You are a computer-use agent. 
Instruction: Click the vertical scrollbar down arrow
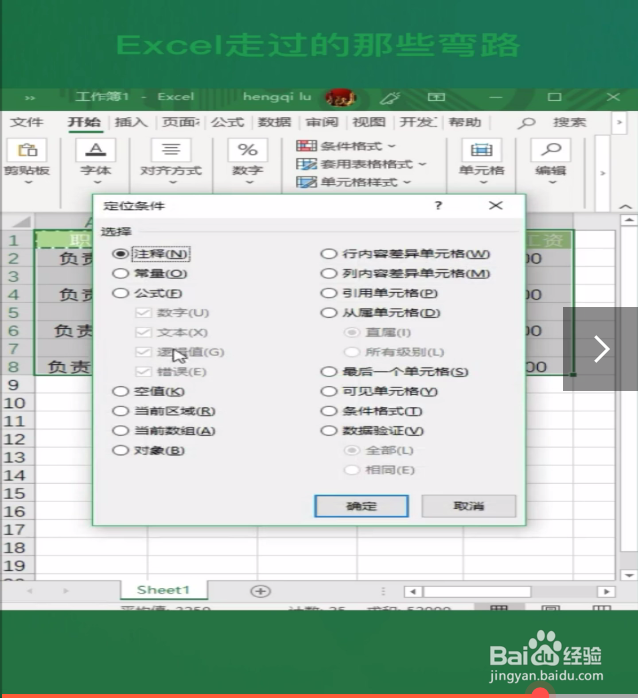click(629, 576)
